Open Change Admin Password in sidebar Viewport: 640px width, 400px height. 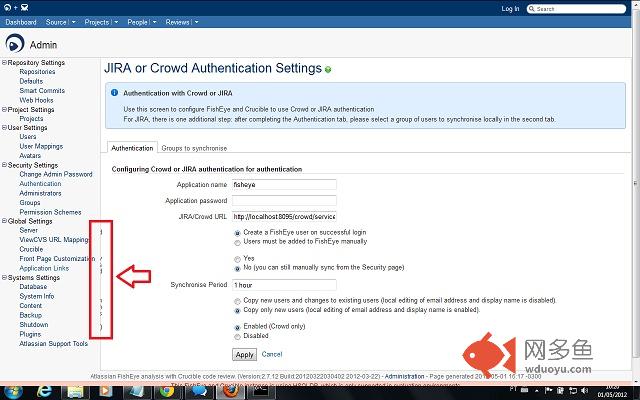pyautogui.click(x=56, y=174)
